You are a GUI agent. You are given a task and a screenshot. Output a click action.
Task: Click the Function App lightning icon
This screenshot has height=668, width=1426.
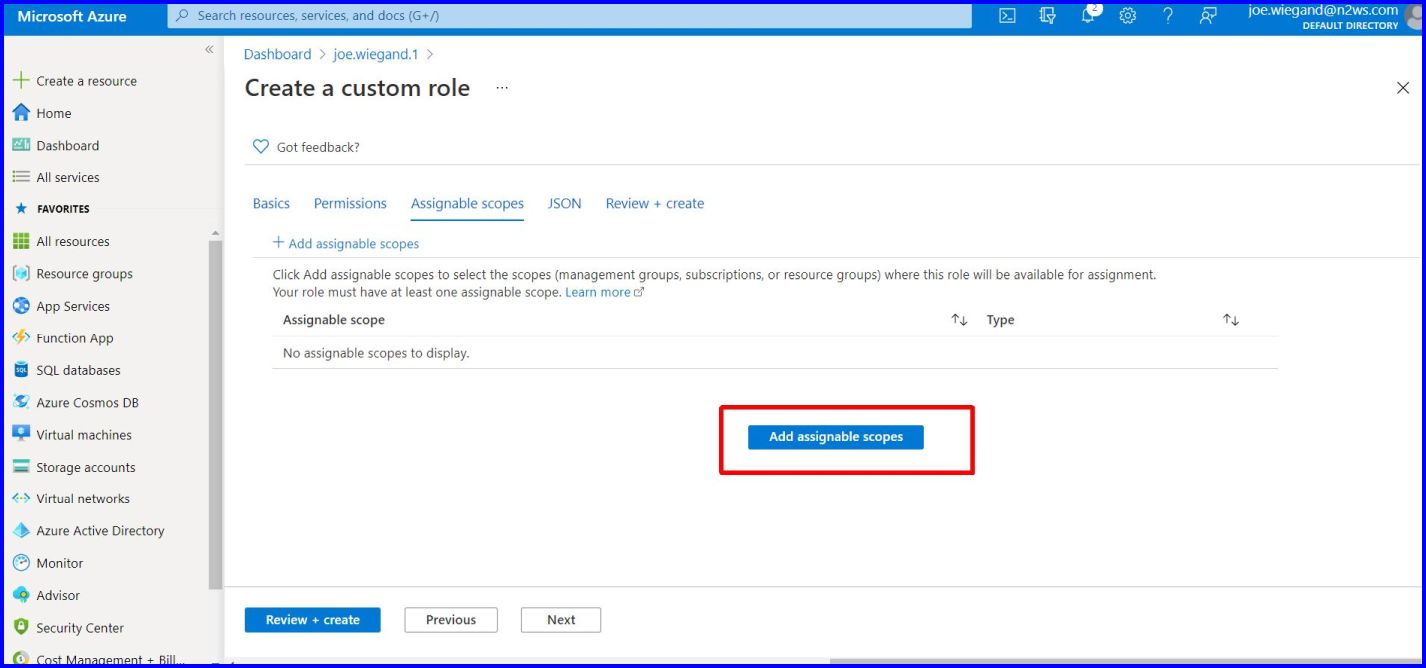tap(21, 338)
